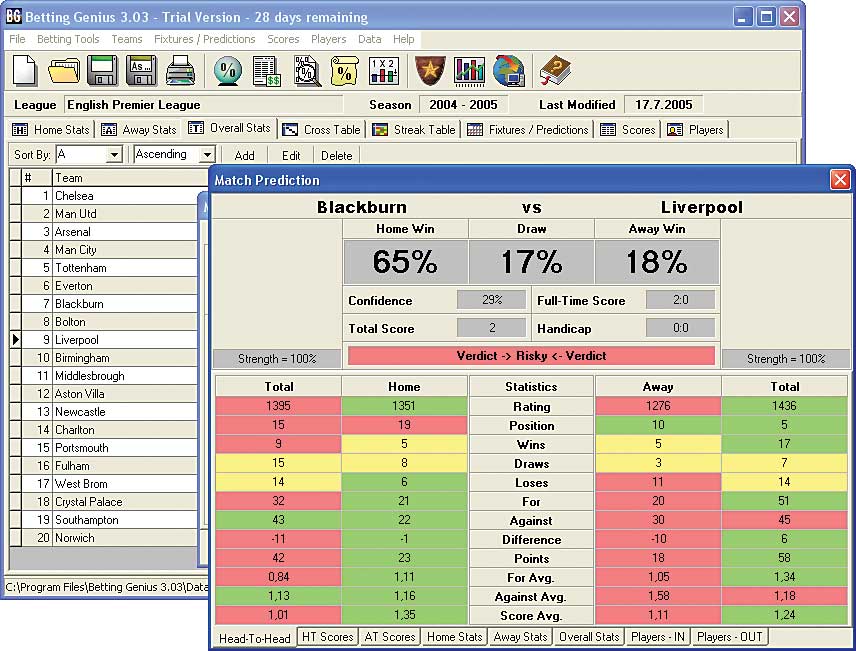Image resolution: width=856 pixels, height=651 pixels.
Task: Open the bar chart statistics icon
Action: pyautogui.click(x=469, y=71)
